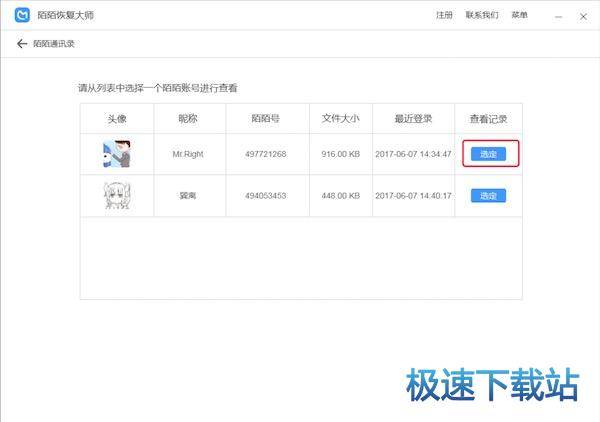Viewport: 600px width, 422px height.
Task: Open the 联系我们 link in title bar
Action: click(x=482, y=15)
